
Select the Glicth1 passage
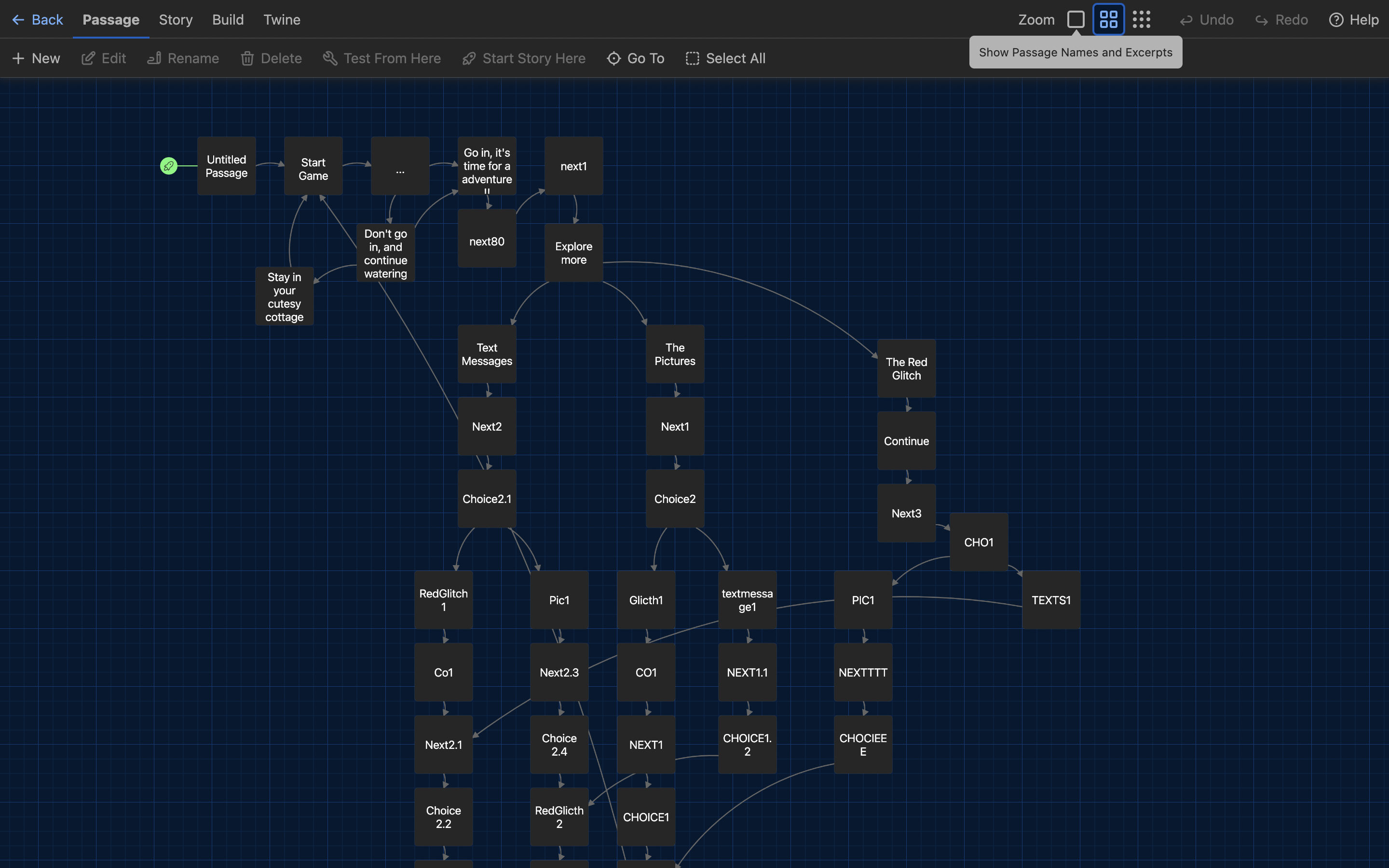coord(646,600)
